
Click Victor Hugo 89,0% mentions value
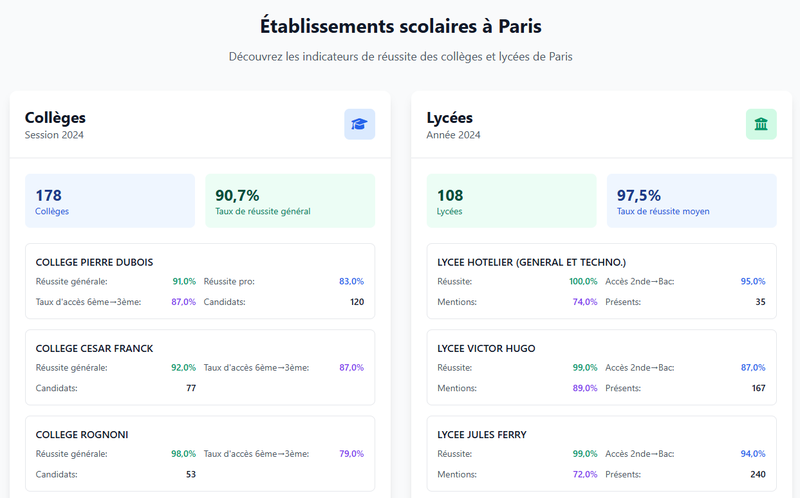[x=585, y=388]
